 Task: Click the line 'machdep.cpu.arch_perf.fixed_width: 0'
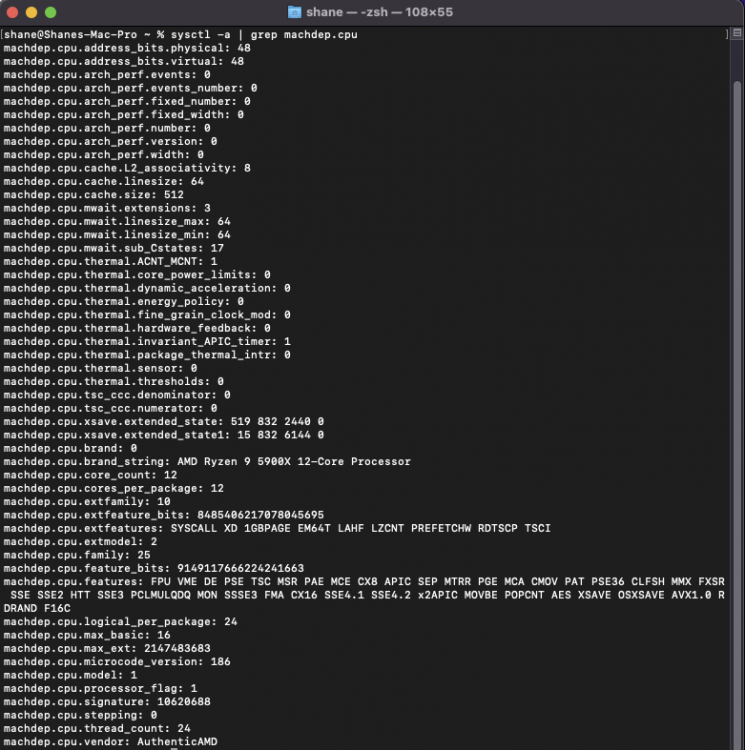coord(123,115)
